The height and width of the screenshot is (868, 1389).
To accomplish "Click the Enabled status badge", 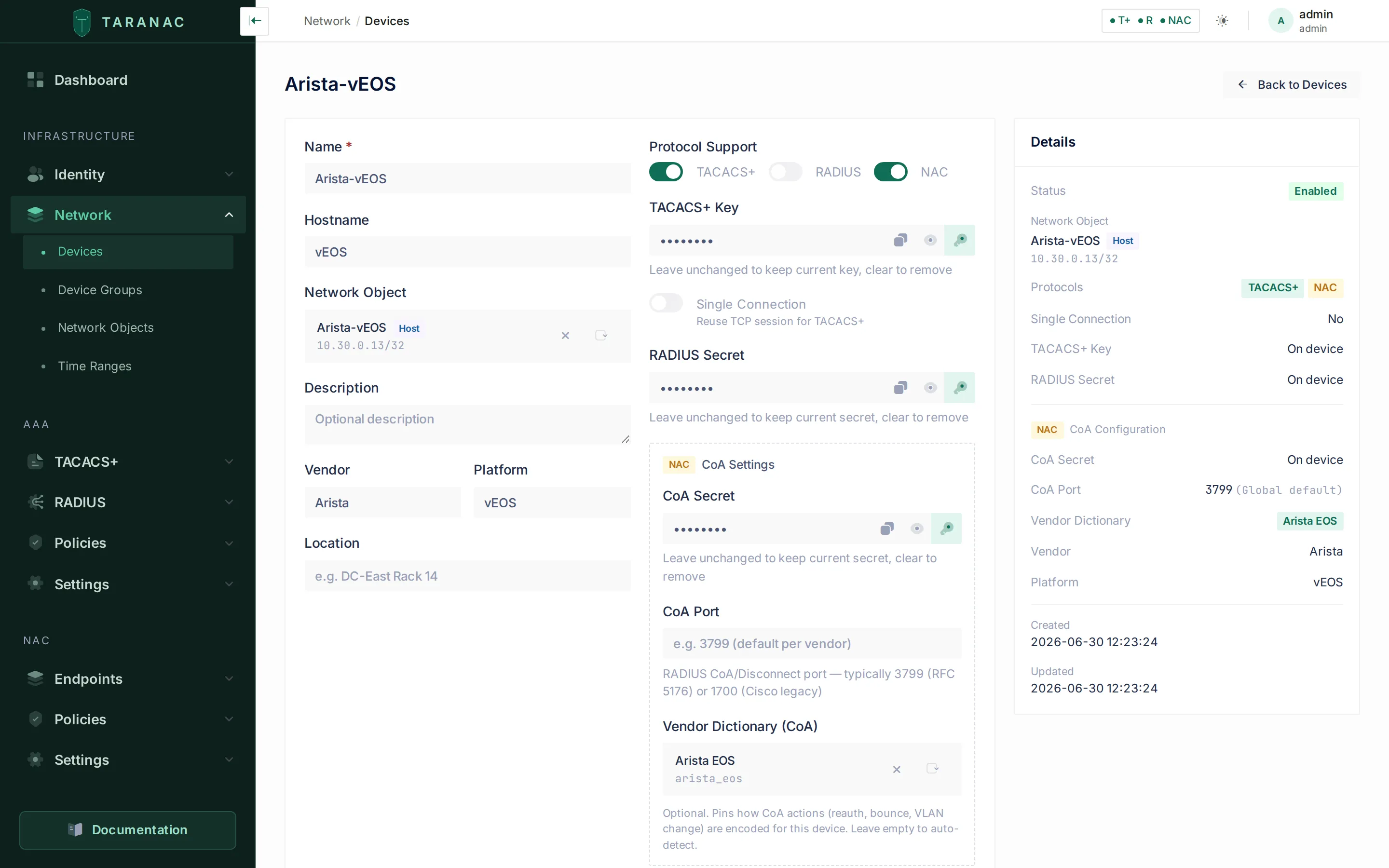I will (1316, 191).
